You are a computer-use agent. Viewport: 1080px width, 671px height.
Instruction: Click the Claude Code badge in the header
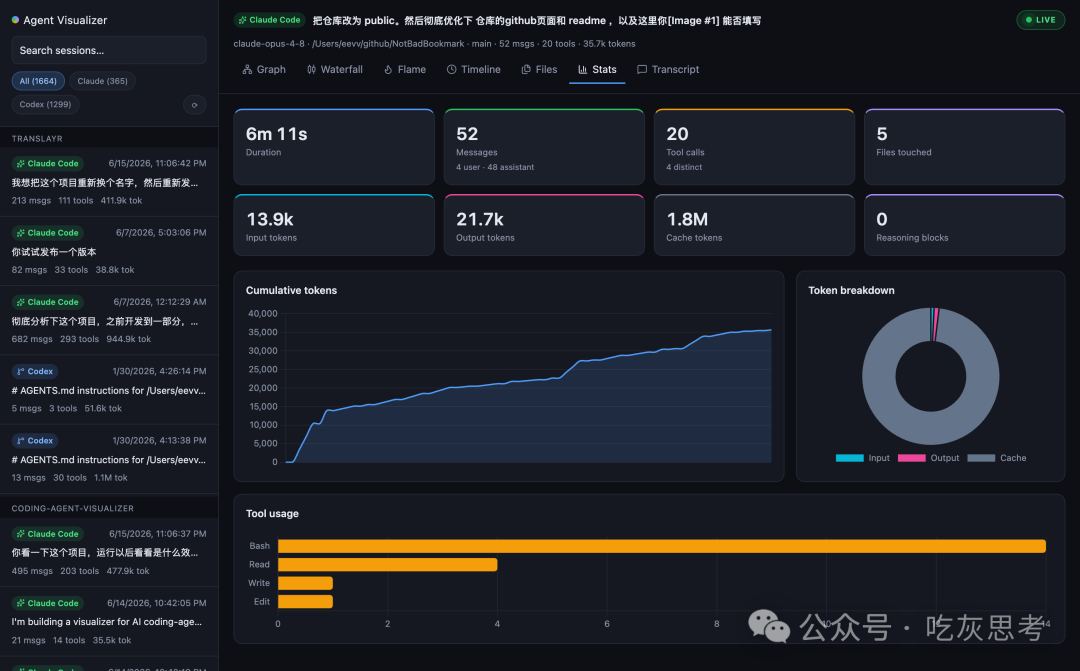[x=270, y=20]
